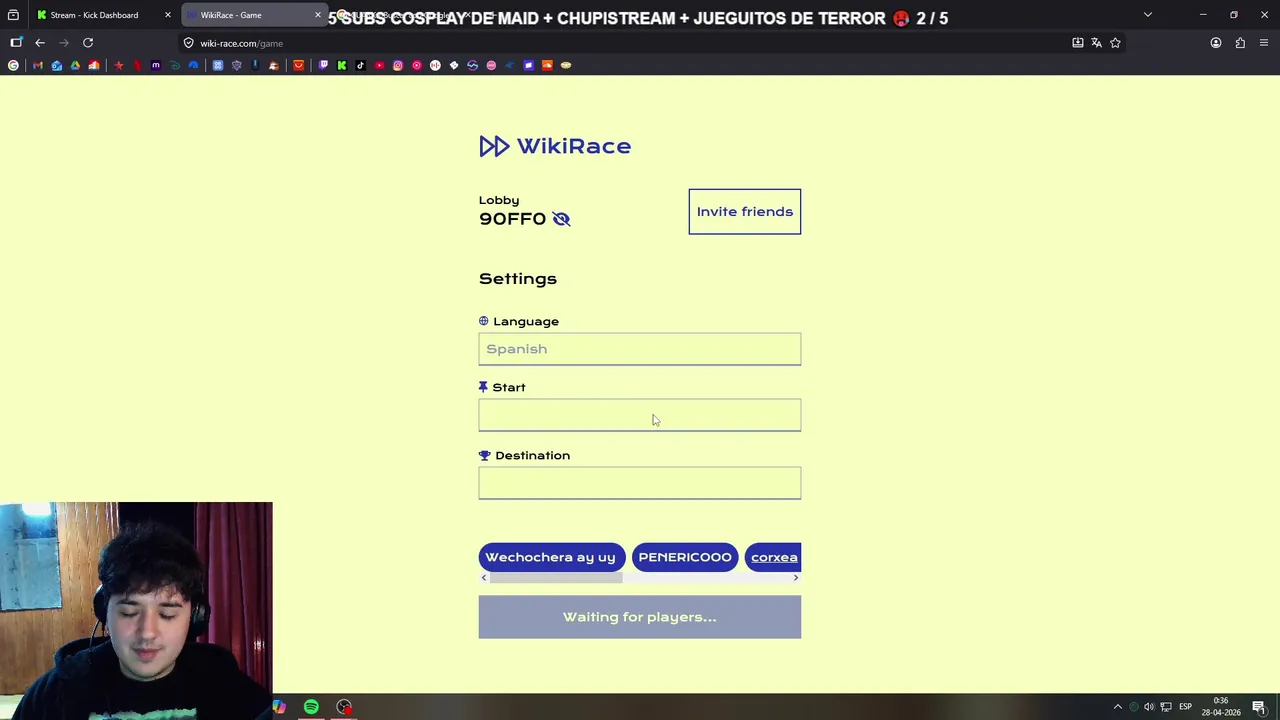This screenshot has width=1280, height=720.
Task: Select player chip Wechochera ay uy
Action: tap(551, 557)
